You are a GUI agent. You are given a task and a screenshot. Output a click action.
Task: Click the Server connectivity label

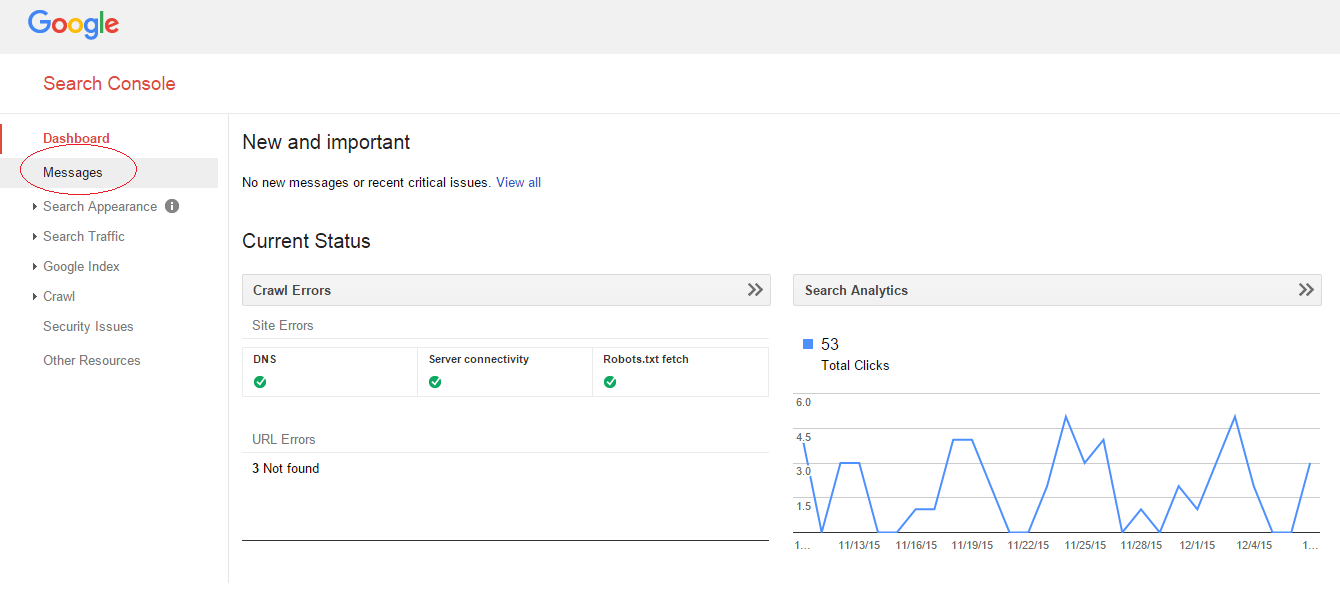[x=479, y=359]
